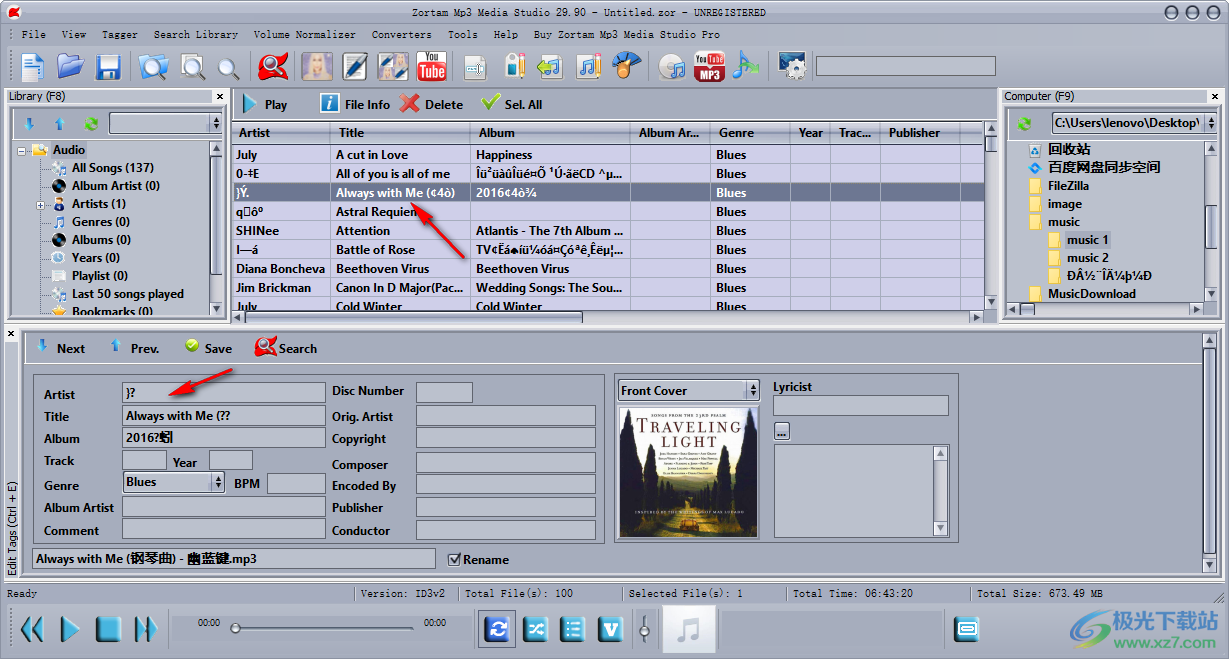Sort the song list by the Artist column header
Viewport: 1229px width, 659px height.
[x=281, y=132]
